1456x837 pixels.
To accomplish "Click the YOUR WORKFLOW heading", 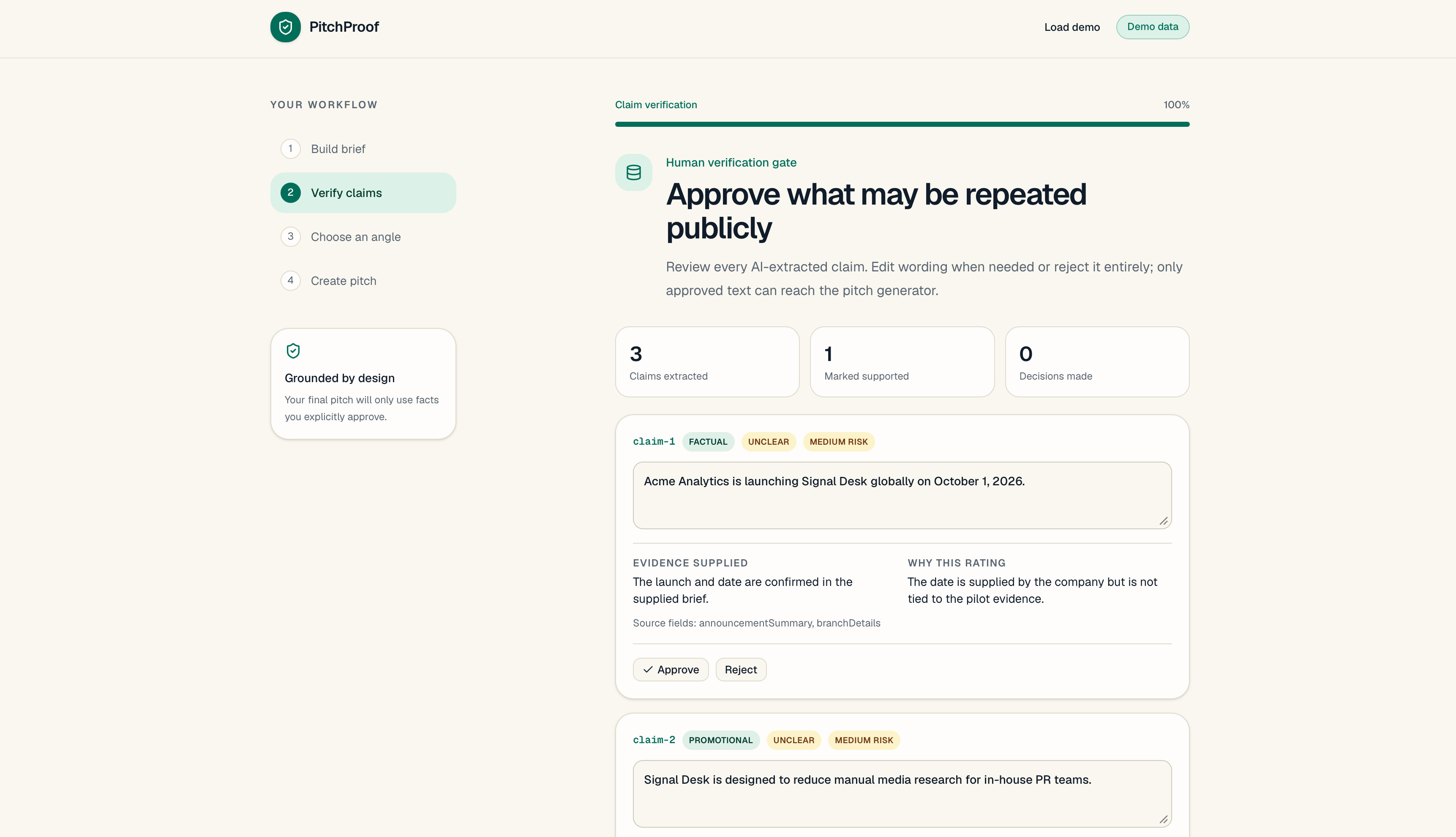I will pyautogui.click(x=324, y=105).
